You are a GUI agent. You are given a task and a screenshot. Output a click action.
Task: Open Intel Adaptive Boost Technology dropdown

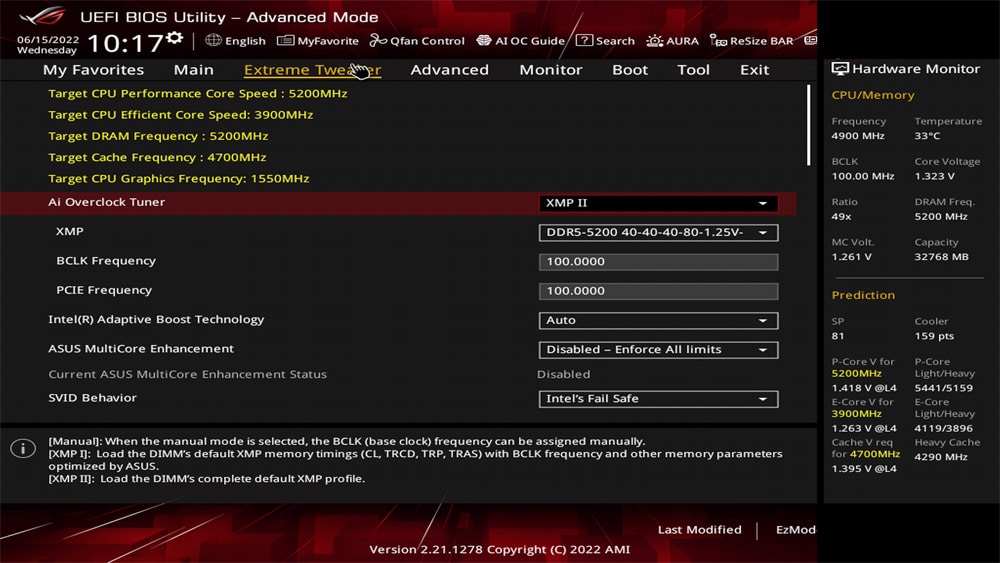click(x=658, y=320)
